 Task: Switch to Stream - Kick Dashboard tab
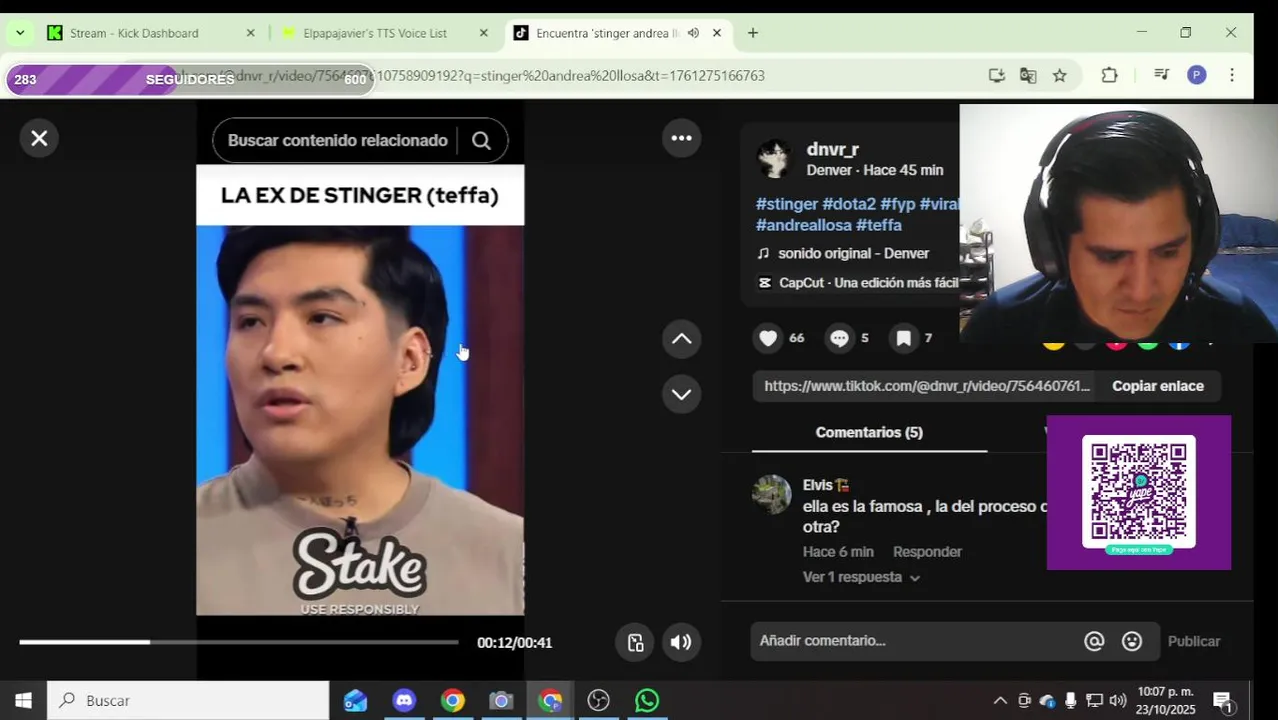[134, 33]
